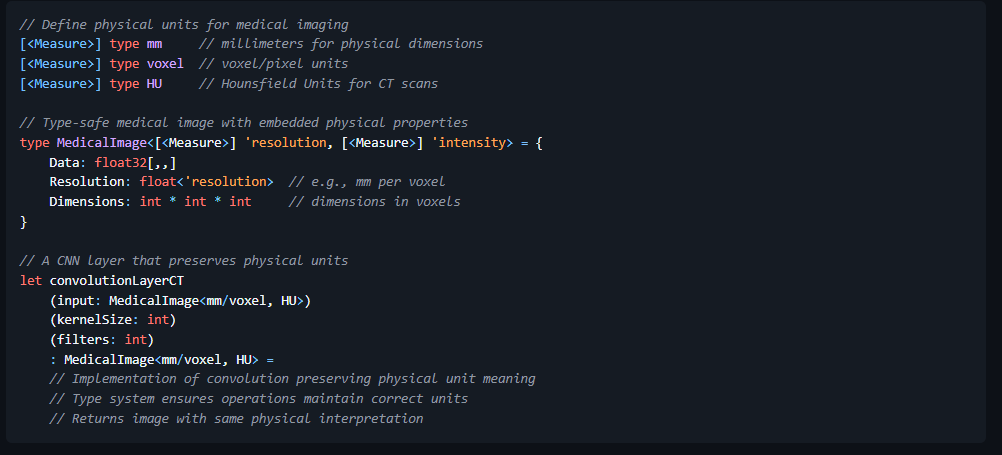
Task: Click the 'resolution generic parameter
Action: pos(285,143)
